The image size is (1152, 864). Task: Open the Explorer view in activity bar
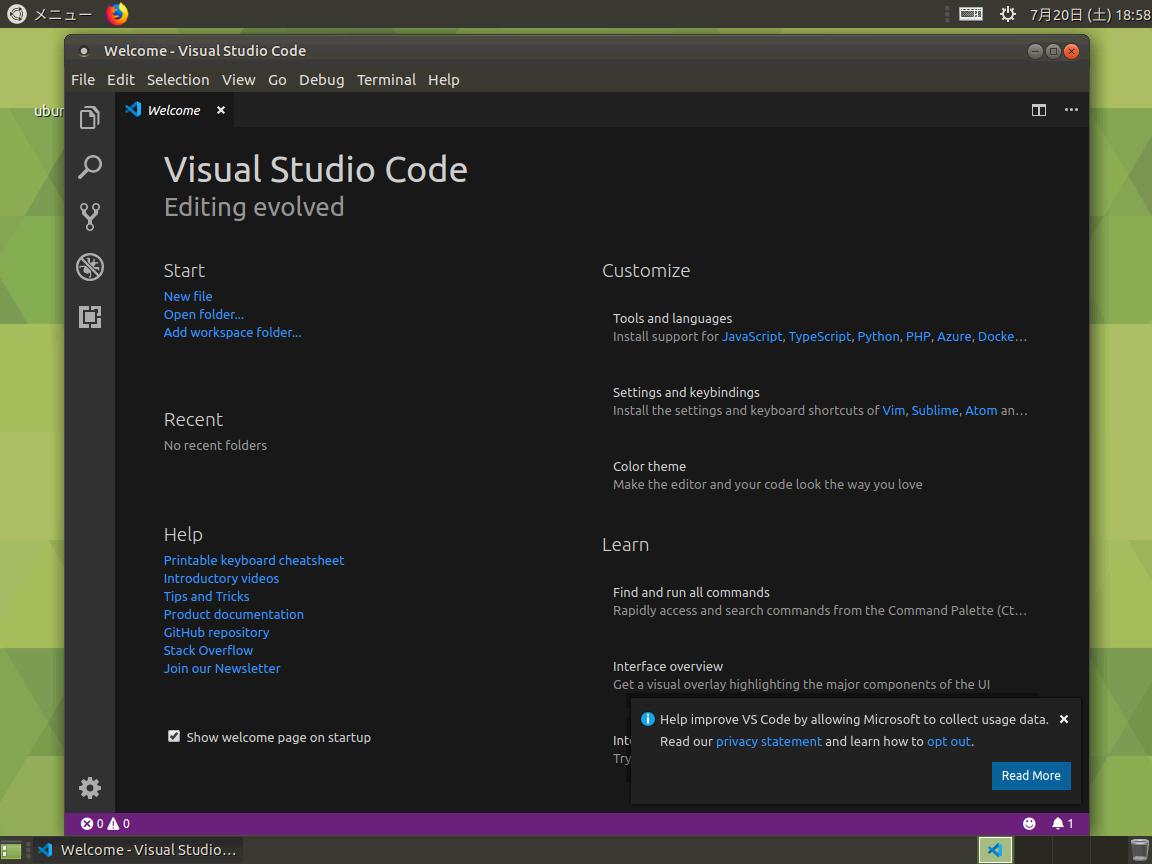click(x=90, y=118)
